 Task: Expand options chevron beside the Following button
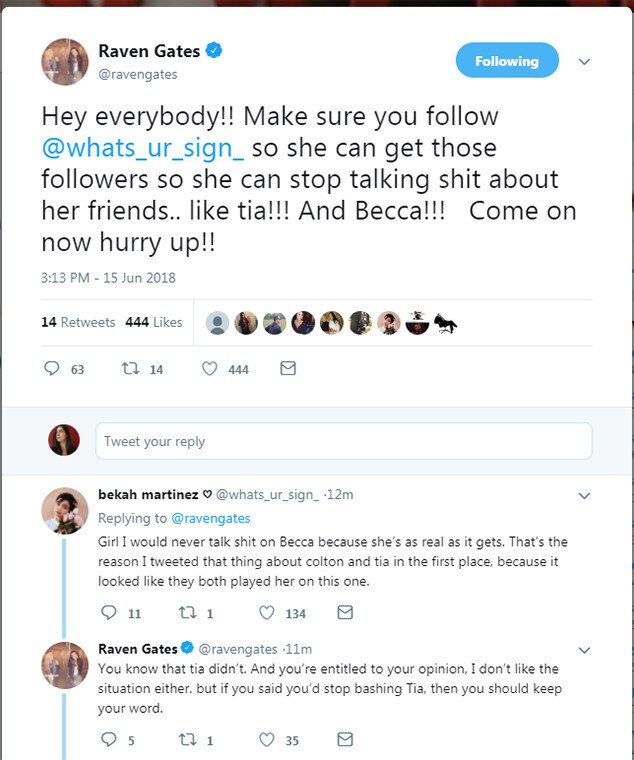[x=585, y=62]
